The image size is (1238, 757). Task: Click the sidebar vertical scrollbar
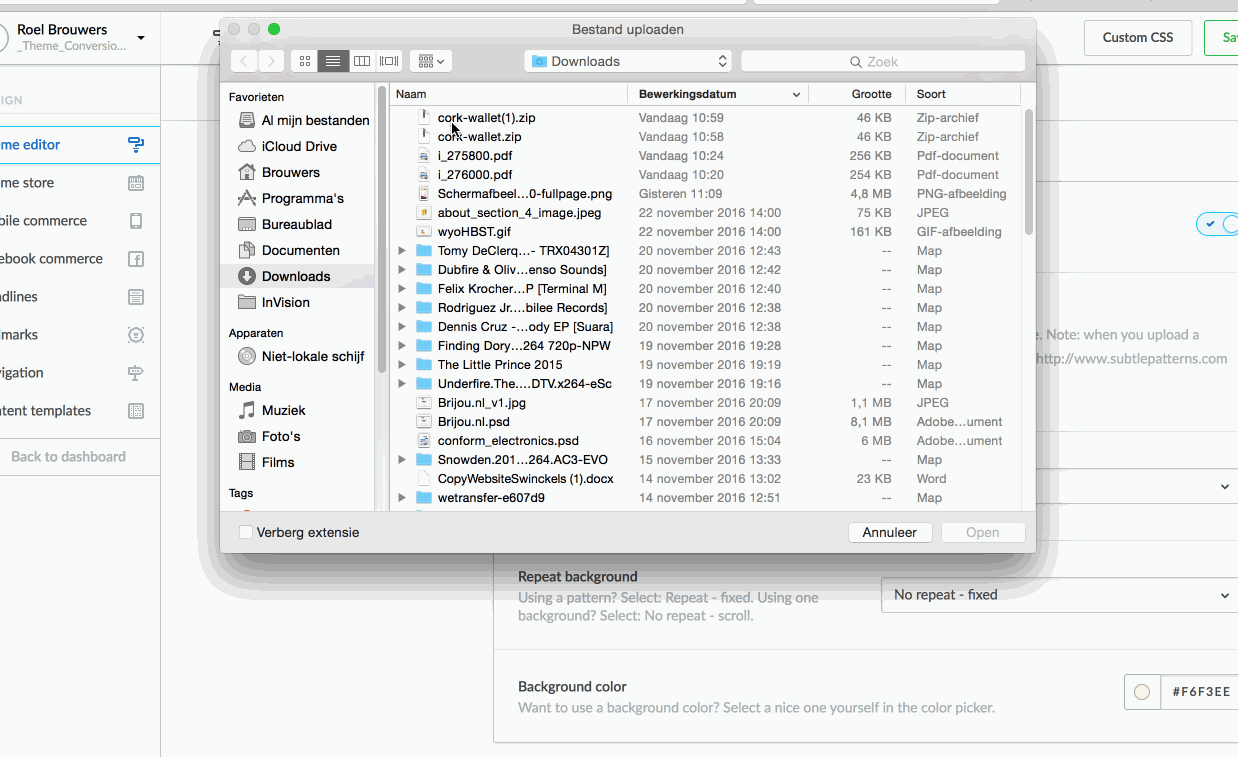coord(382,228)
